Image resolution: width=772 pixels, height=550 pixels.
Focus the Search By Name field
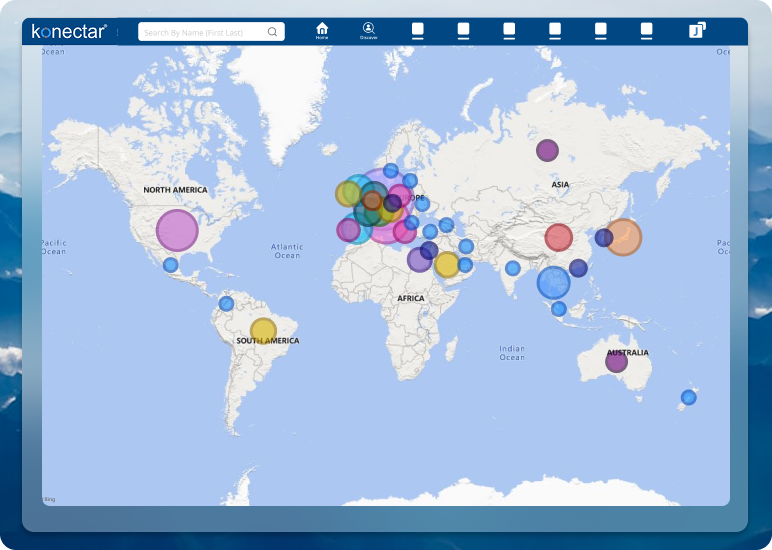(203, 32)
